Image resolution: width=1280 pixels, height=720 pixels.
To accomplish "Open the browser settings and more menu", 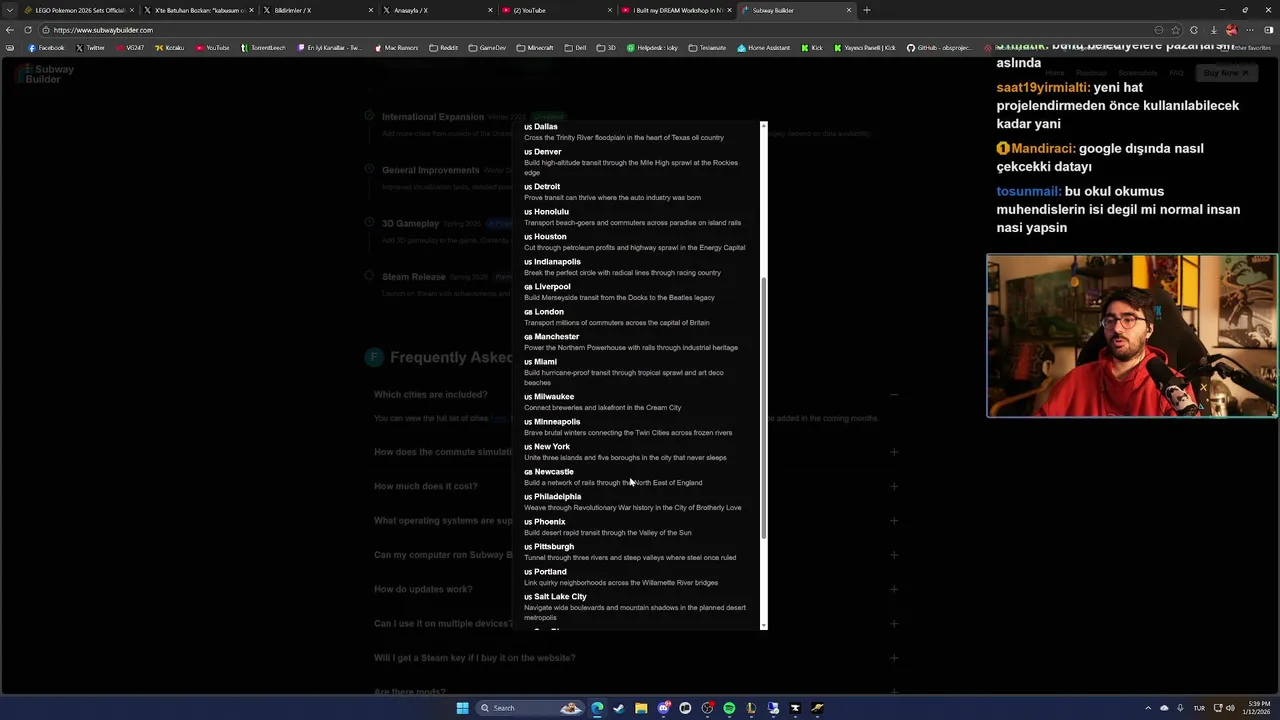I will (x=1250, y=30).
